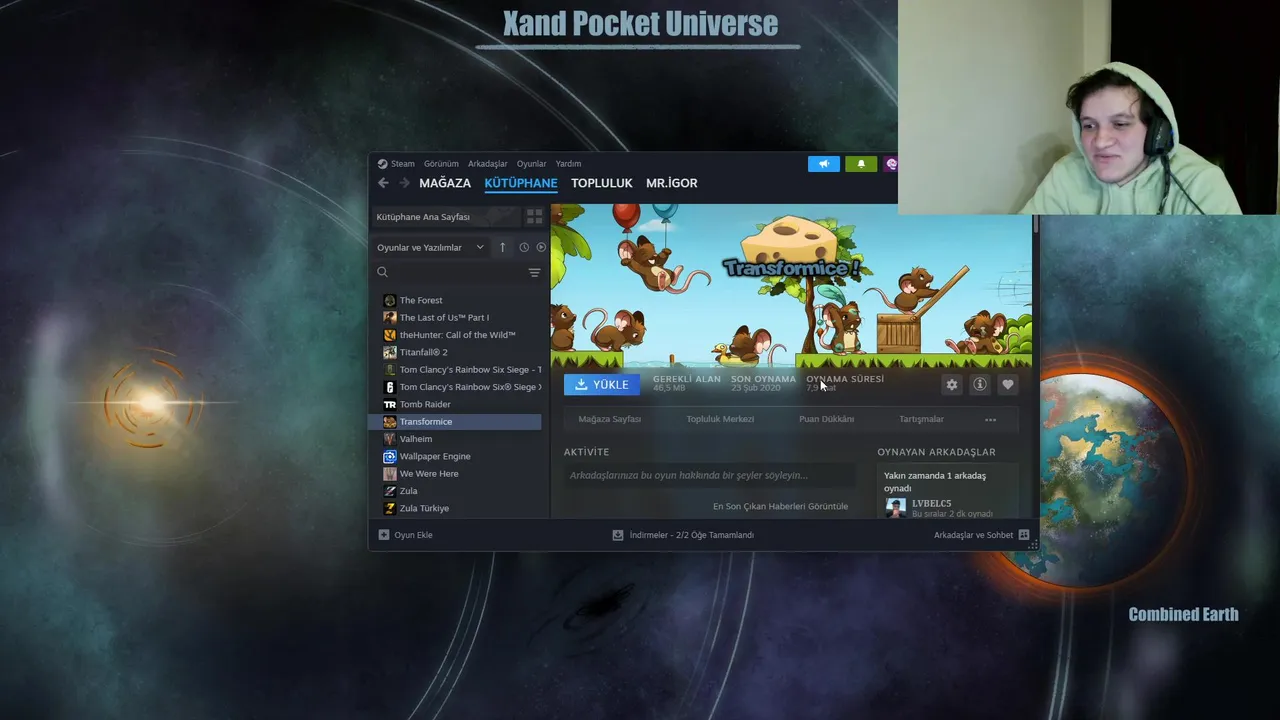Open Transformice settings gear
Viewport: 1280px width, 720px height.
pos(952,384)
